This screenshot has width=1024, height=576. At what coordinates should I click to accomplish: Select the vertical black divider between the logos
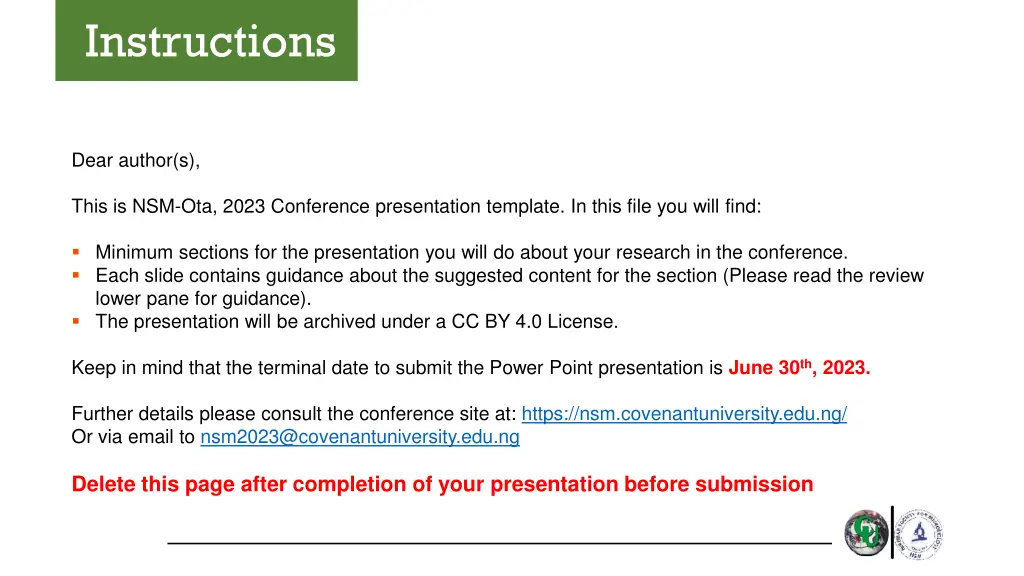click(892, 532)
